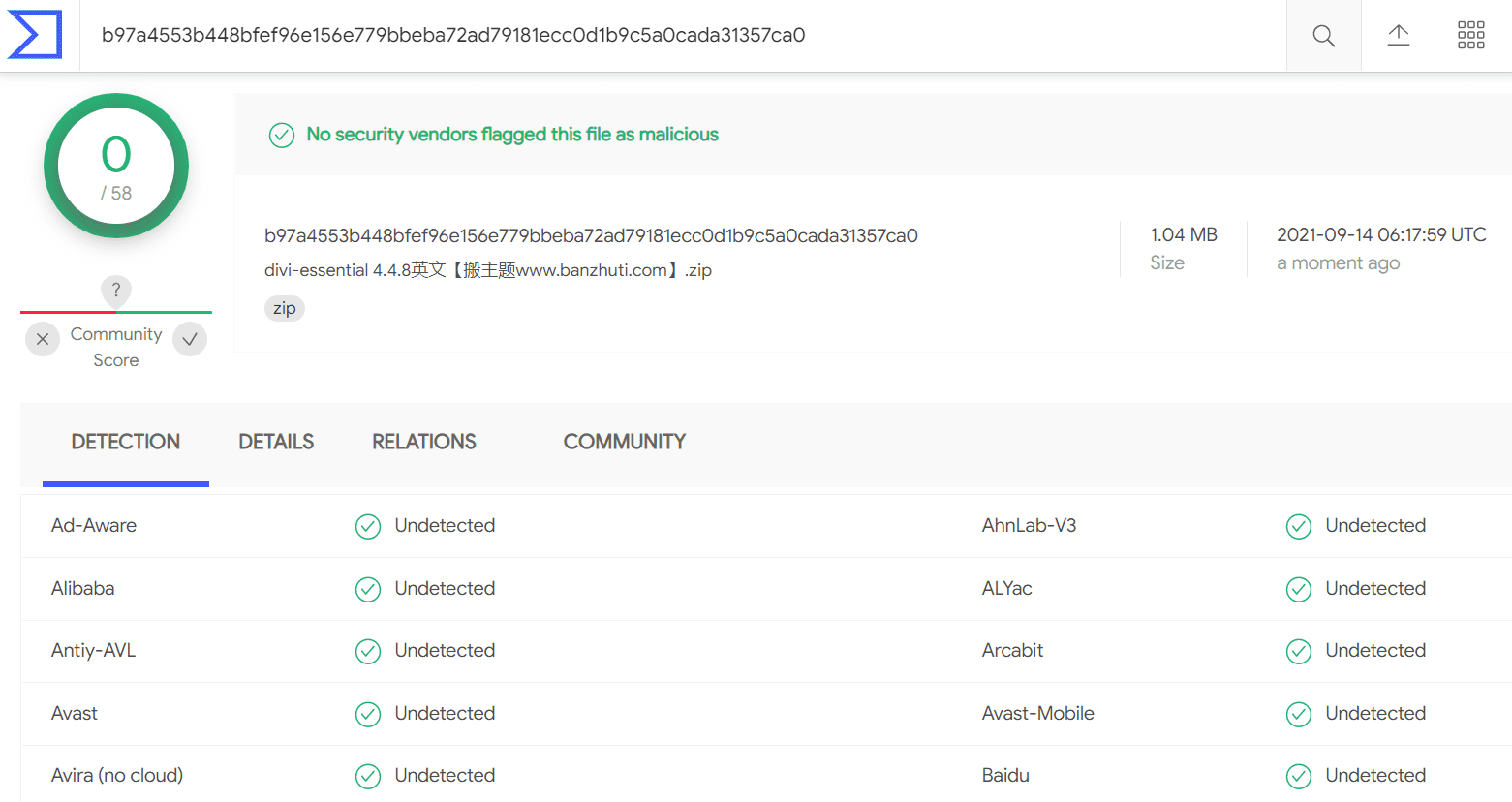The height and width of the screenshot is (802, 1512).
Task: Click the community score question mark
Action: tap(116, 290)
